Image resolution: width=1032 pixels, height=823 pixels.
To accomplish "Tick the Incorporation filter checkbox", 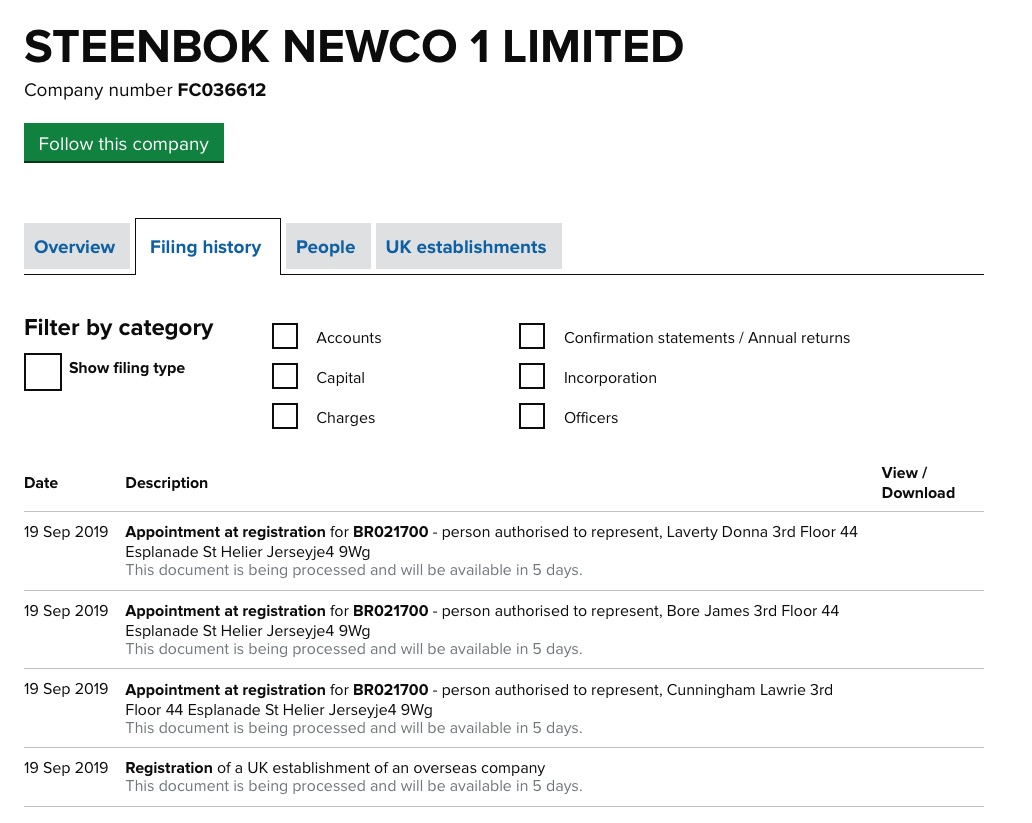I will tap(532, 377).
